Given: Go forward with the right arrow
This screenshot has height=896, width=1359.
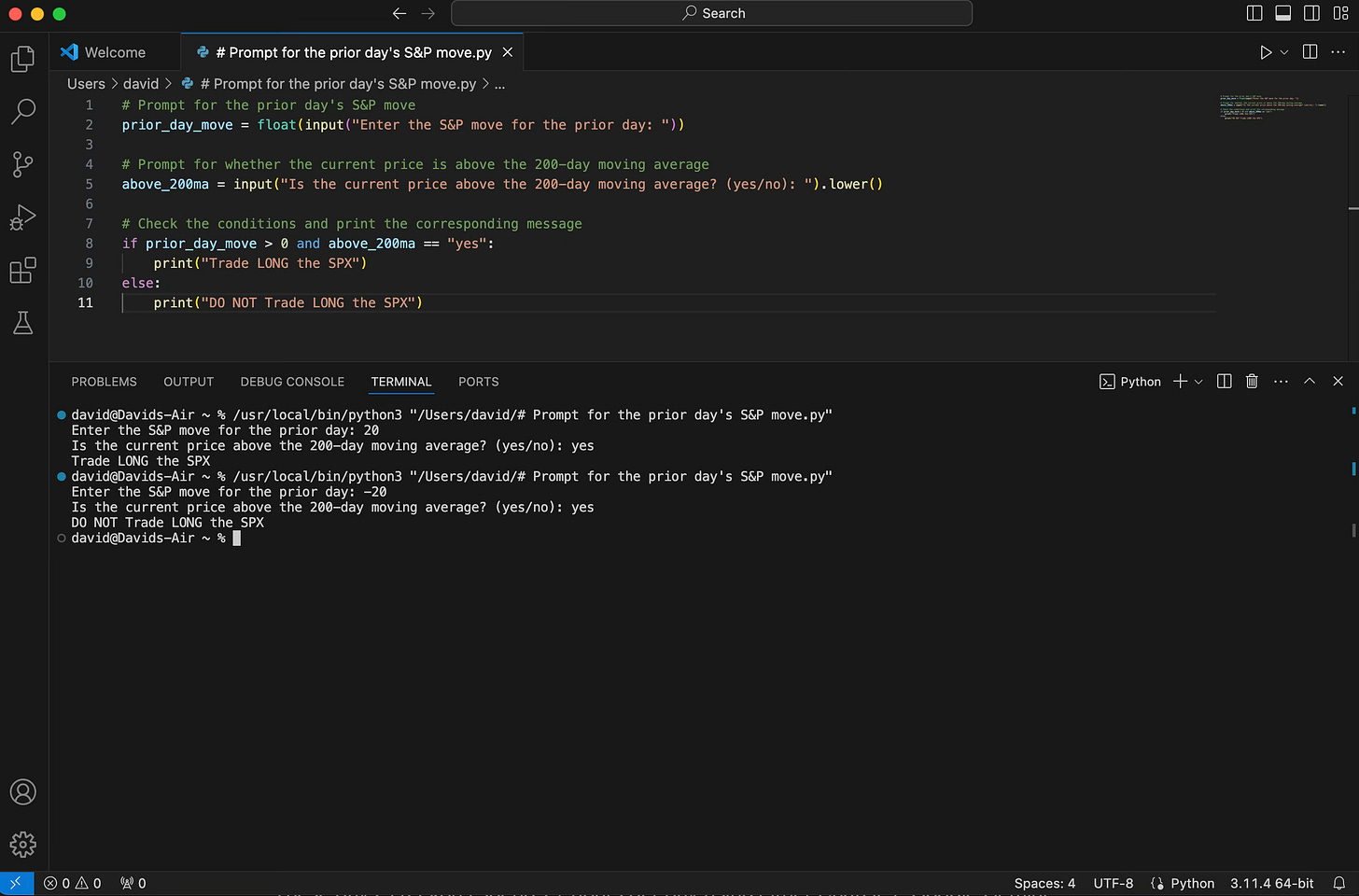Looking at the screenshot, I should pyautogui.click(x=428, y=13).
